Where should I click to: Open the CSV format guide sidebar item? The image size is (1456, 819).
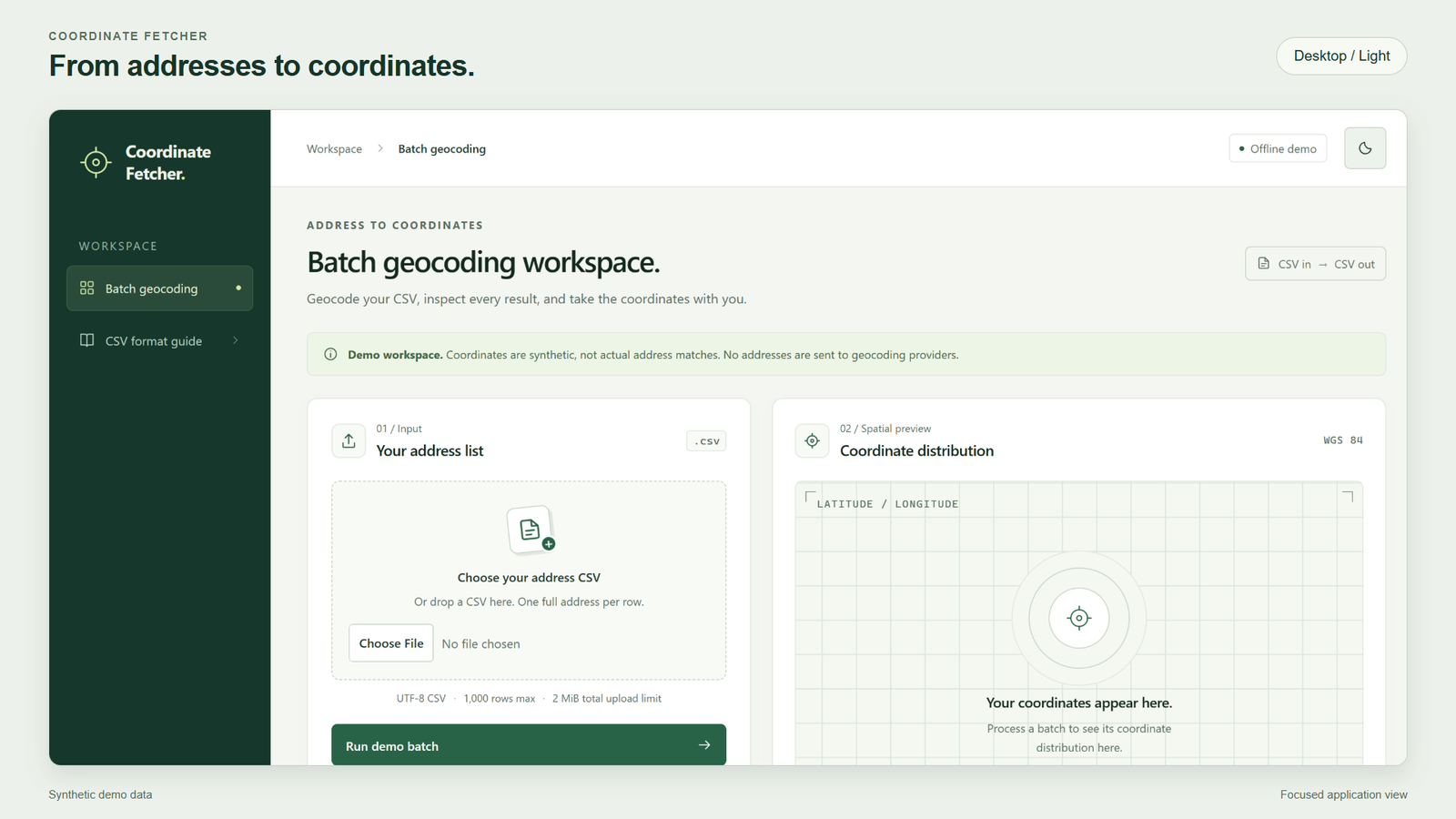click(159, 340)
